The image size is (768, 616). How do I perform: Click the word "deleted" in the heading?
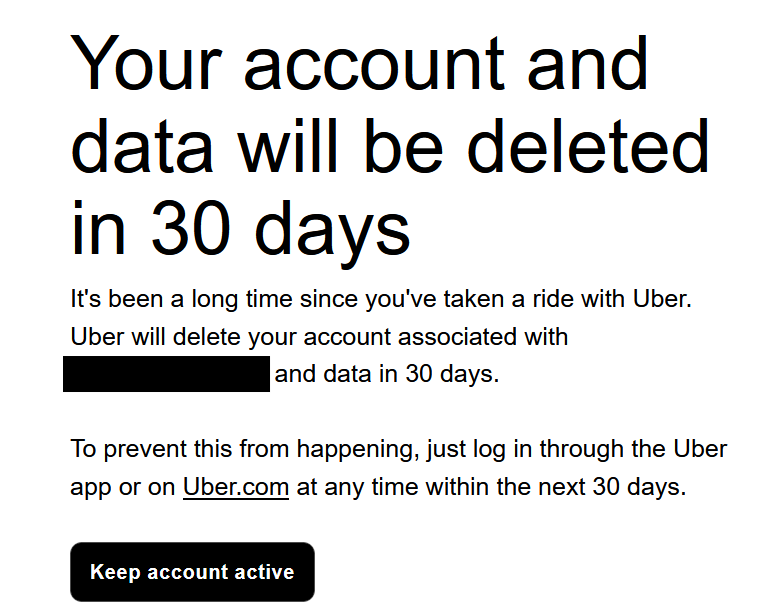(x=588, y=147)
